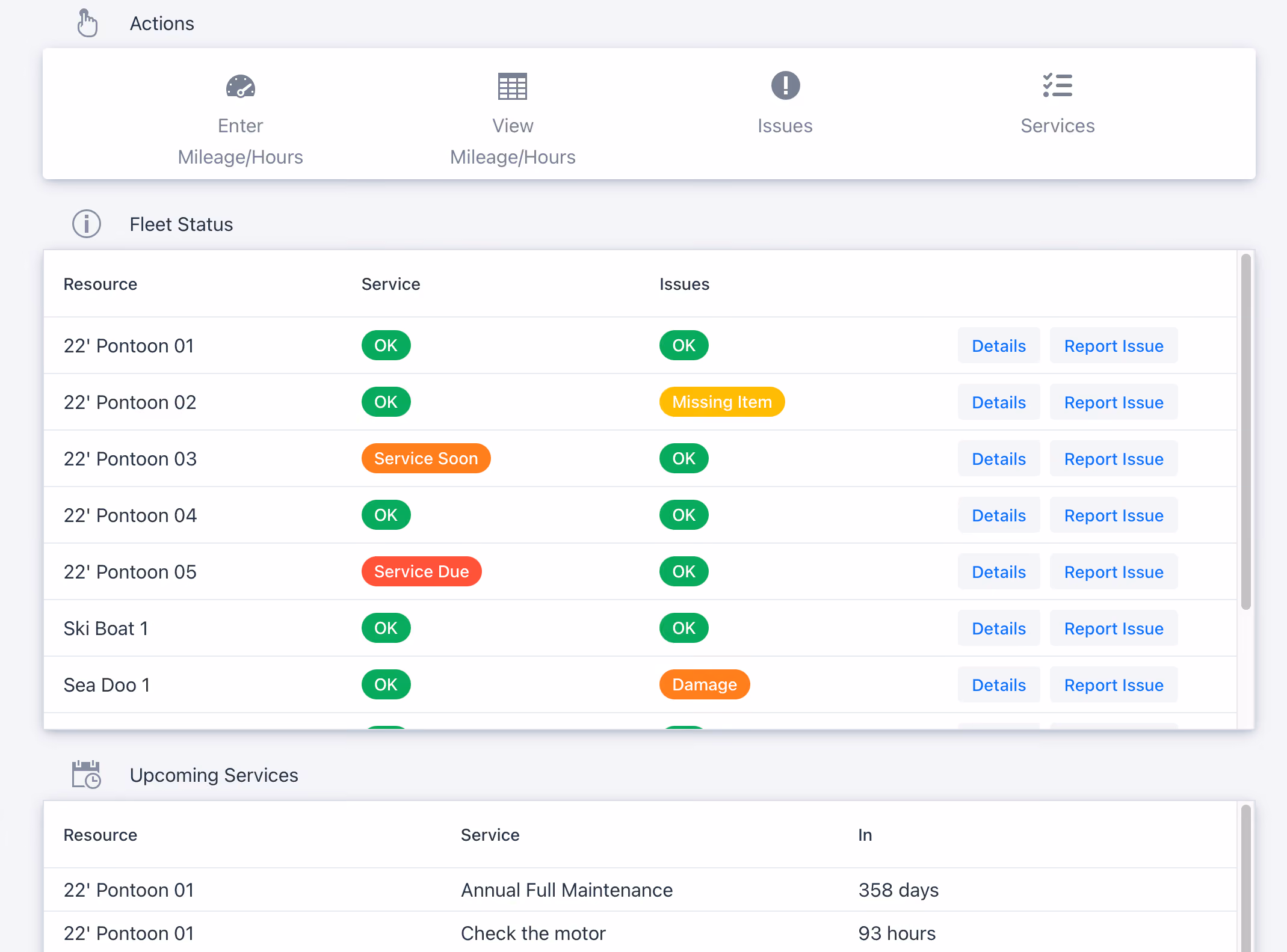Open Details for 22' Pontoon 05
This screenshot has width=1287, height=952.
(x=999, y=571)
